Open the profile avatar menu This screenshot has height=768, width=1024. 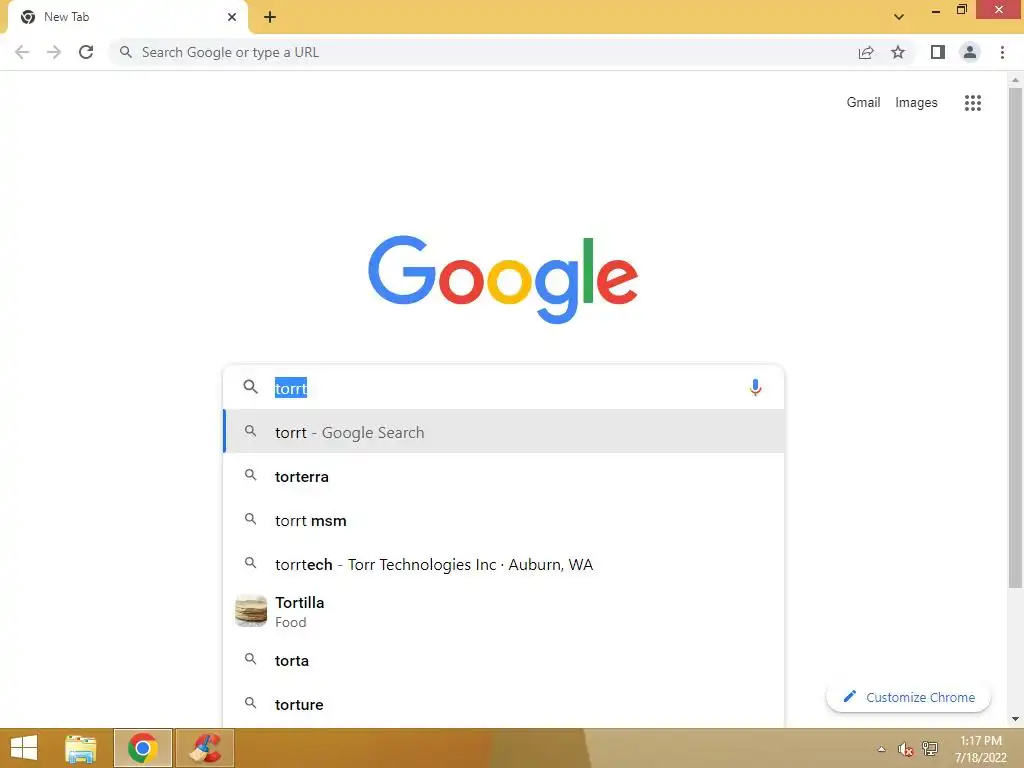[x=970, y=52]
